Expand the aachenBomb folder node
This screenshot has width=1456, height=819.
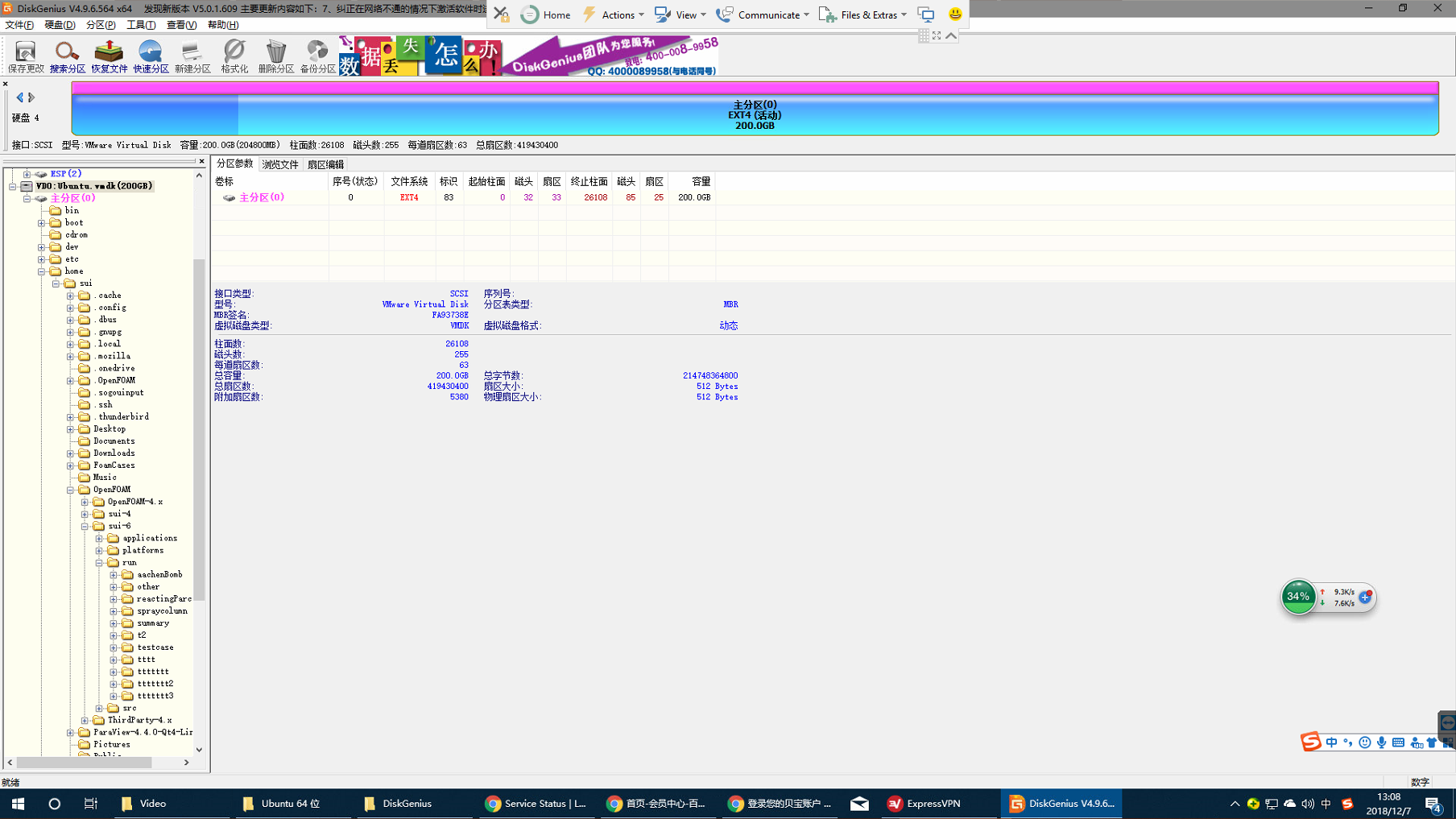tap(114, 575)
